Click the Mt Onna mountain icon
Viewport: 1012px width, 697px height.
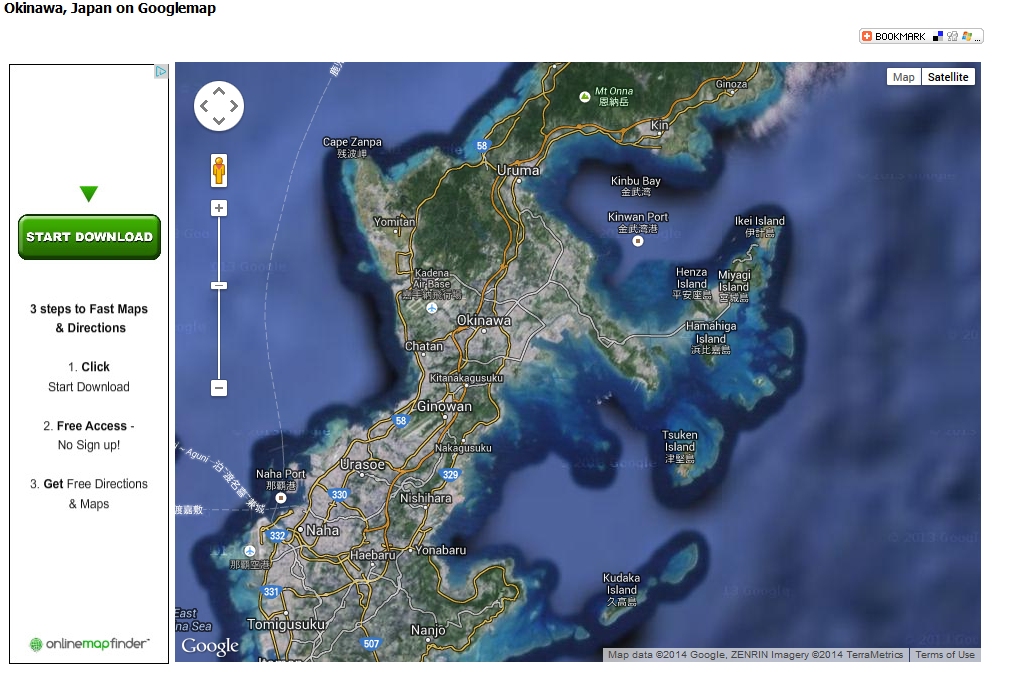point(585,97)
